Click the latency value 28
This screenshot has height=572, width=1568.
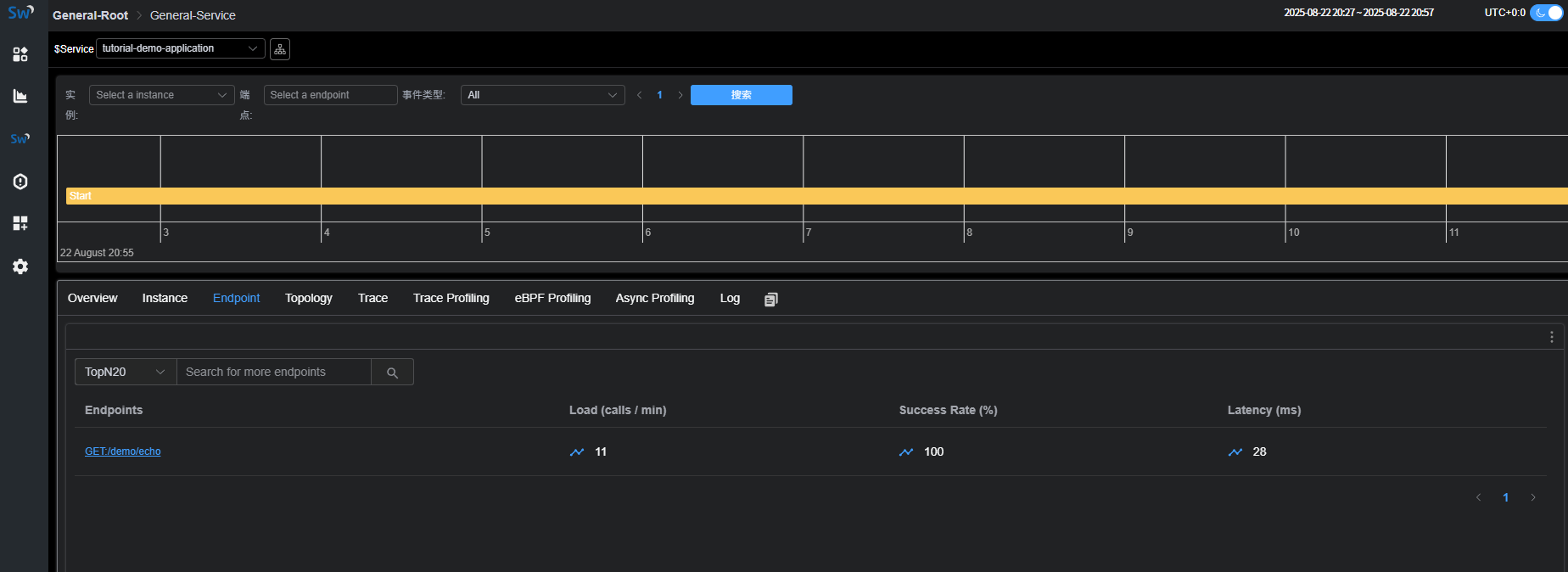click(1259, 451)
